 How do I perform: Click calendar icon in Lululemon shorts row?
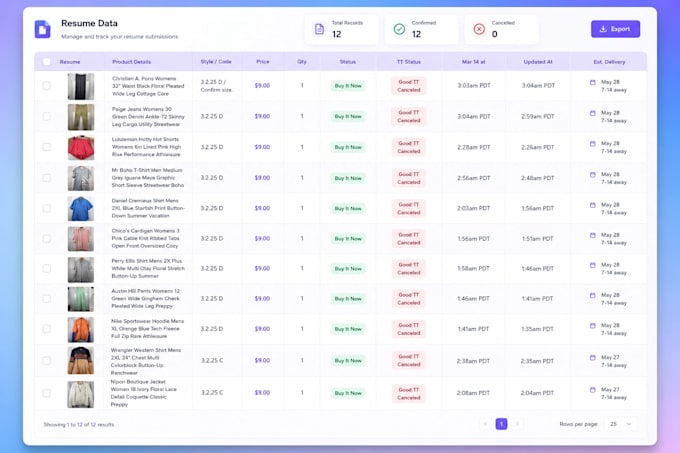[x=593, y=143]
